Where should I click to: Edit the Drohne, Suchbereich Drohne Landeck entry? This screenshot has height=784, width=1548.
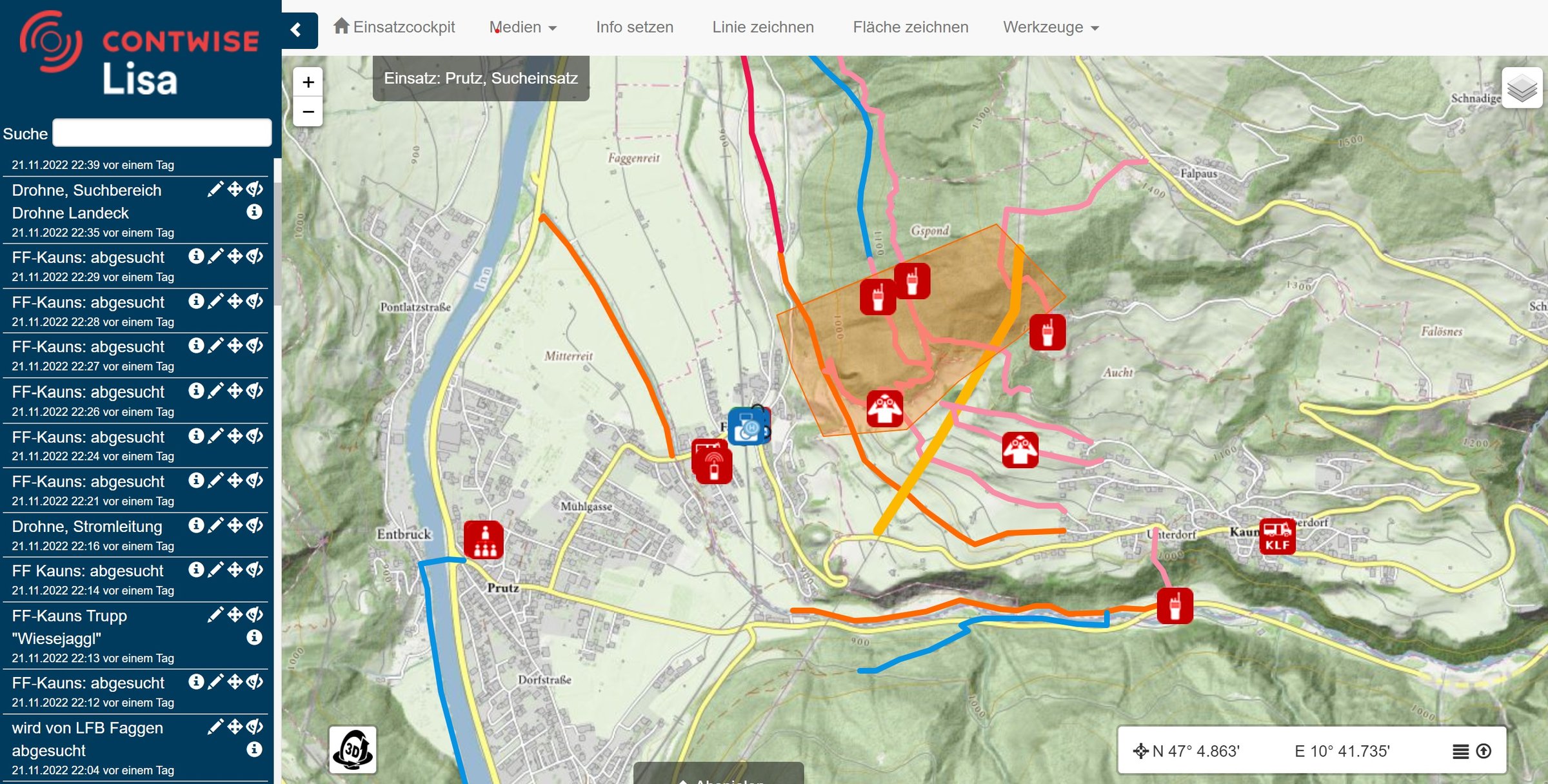pos(215,189)
